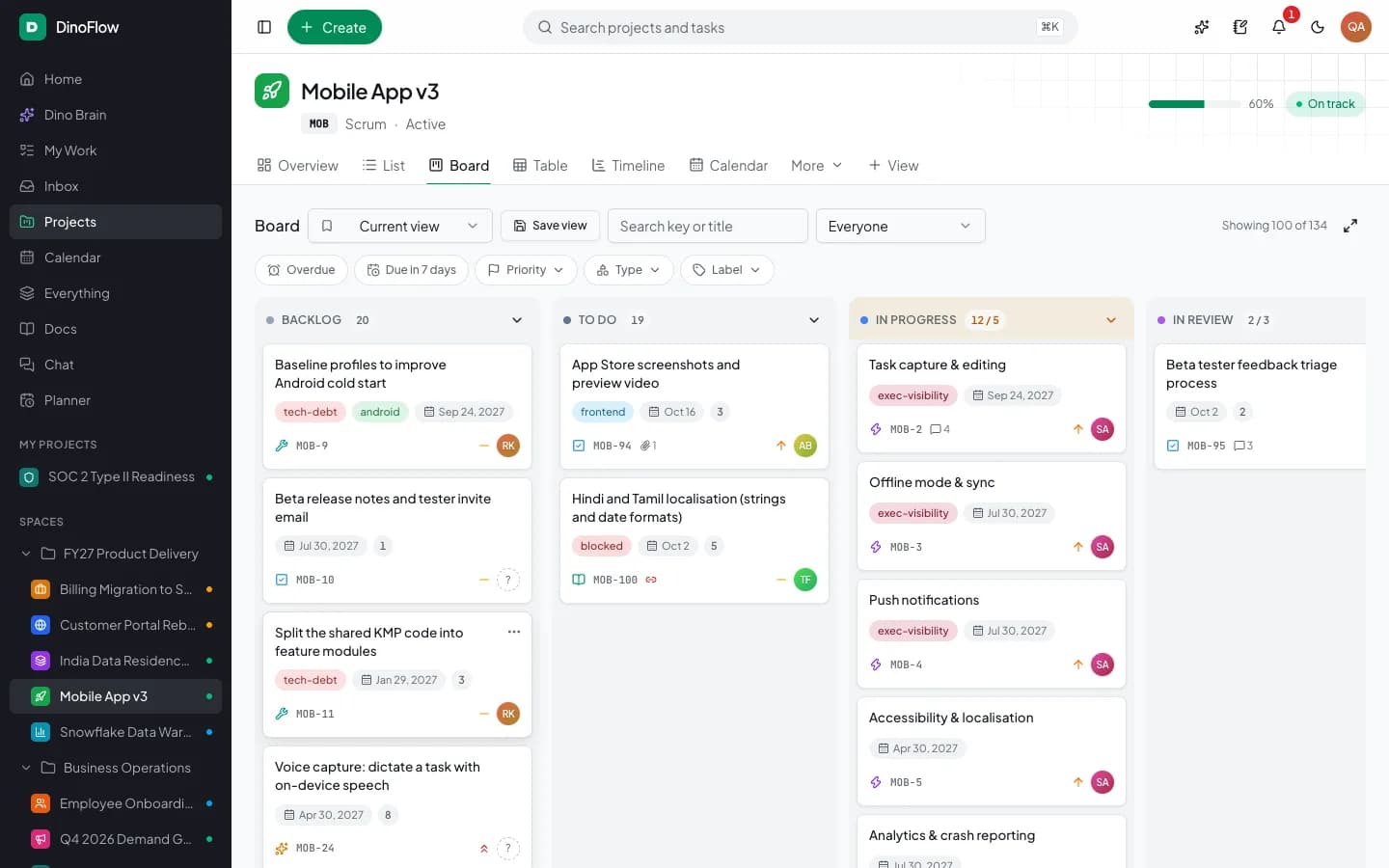Switch to the Calendar tab
The image size is (1389, 868).
pyautogui.click(x=729, y=166)
